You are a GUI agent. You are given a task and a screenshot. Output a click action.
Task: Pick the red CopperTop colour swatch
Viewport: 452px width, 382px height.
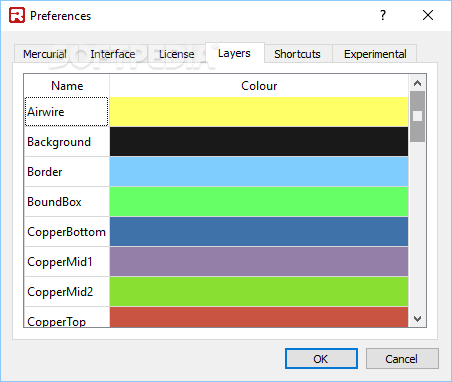pos(259,317)
